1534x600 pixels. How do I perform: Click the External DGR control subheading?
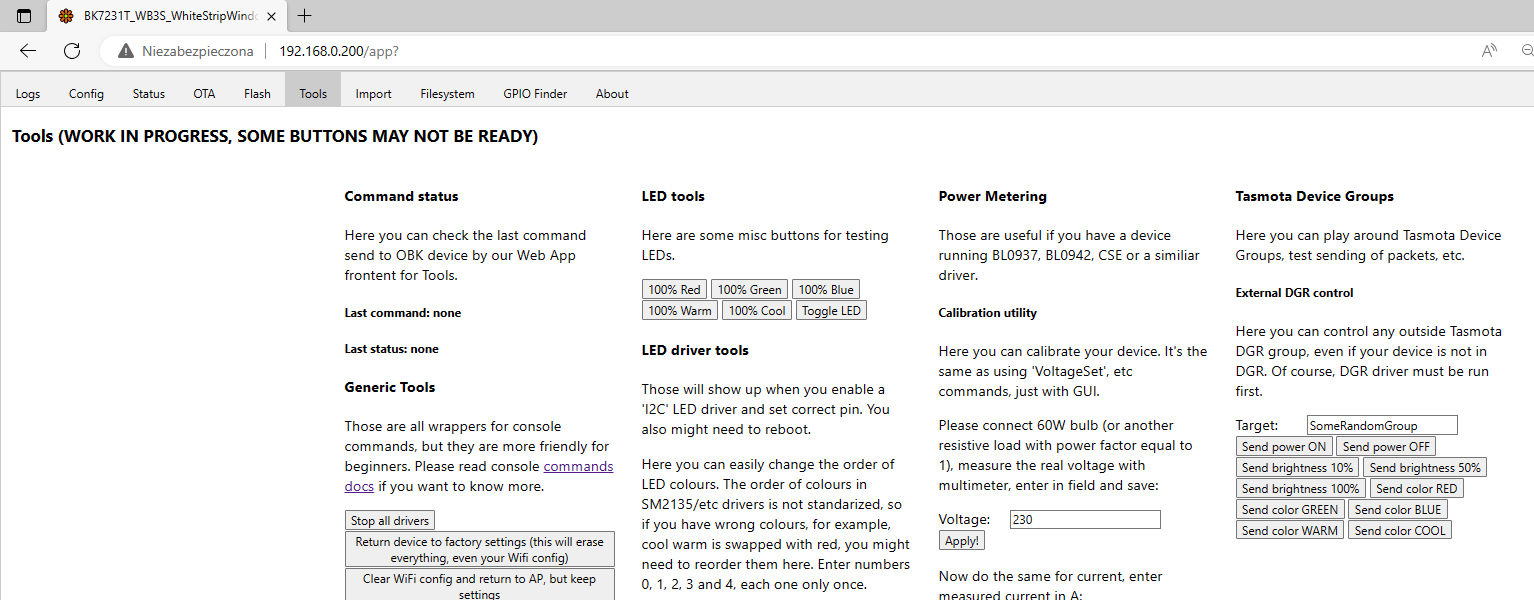(x=1295, y=293)
